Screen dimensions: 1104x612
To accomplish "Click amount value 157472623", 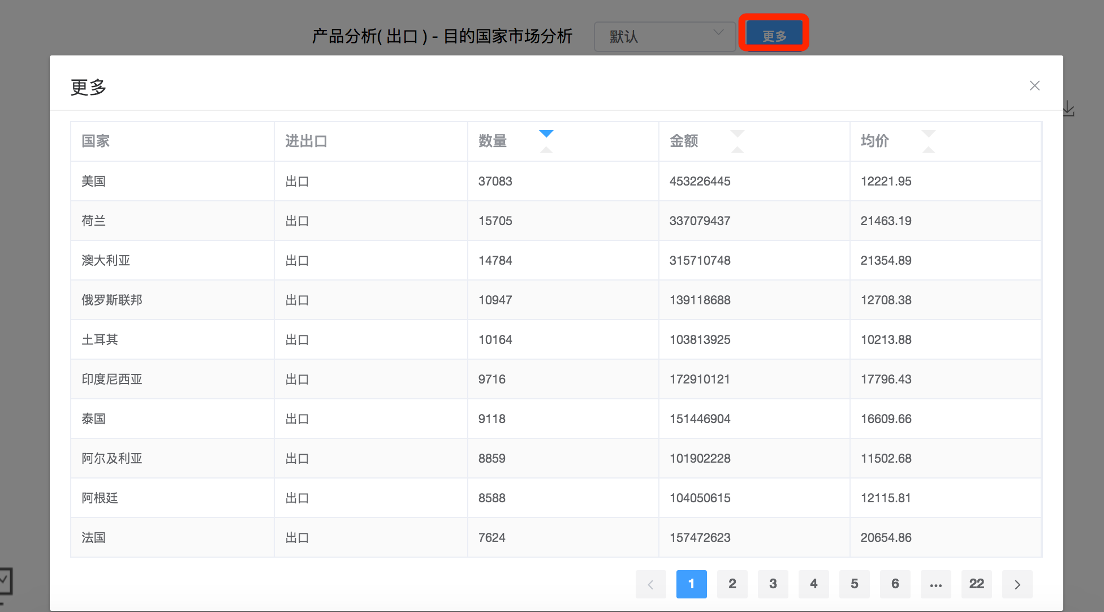I will [x=700, y=537].
